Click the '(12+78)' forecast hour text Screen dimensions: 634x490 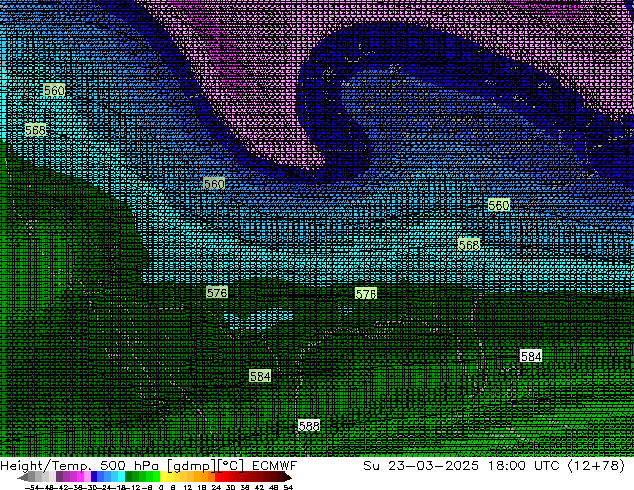[x=596, y=466]
